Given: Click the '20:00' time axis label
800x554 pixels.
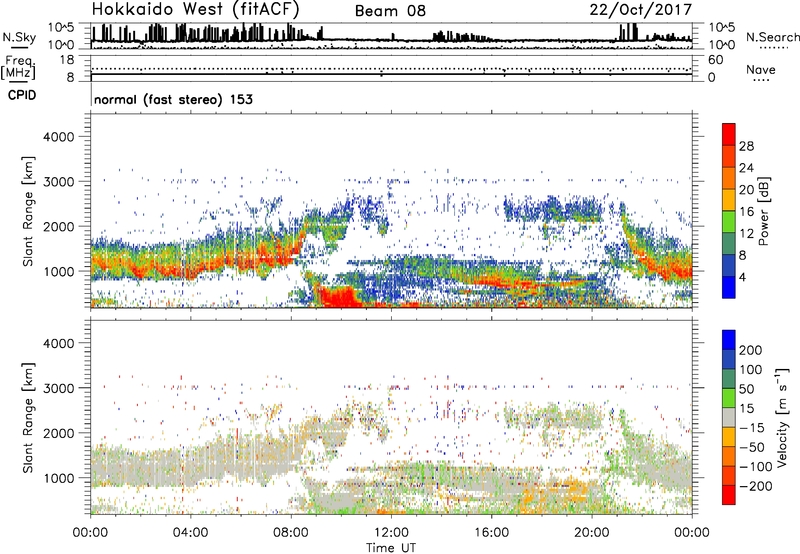Looking at the screenshot, I should 592,533.
